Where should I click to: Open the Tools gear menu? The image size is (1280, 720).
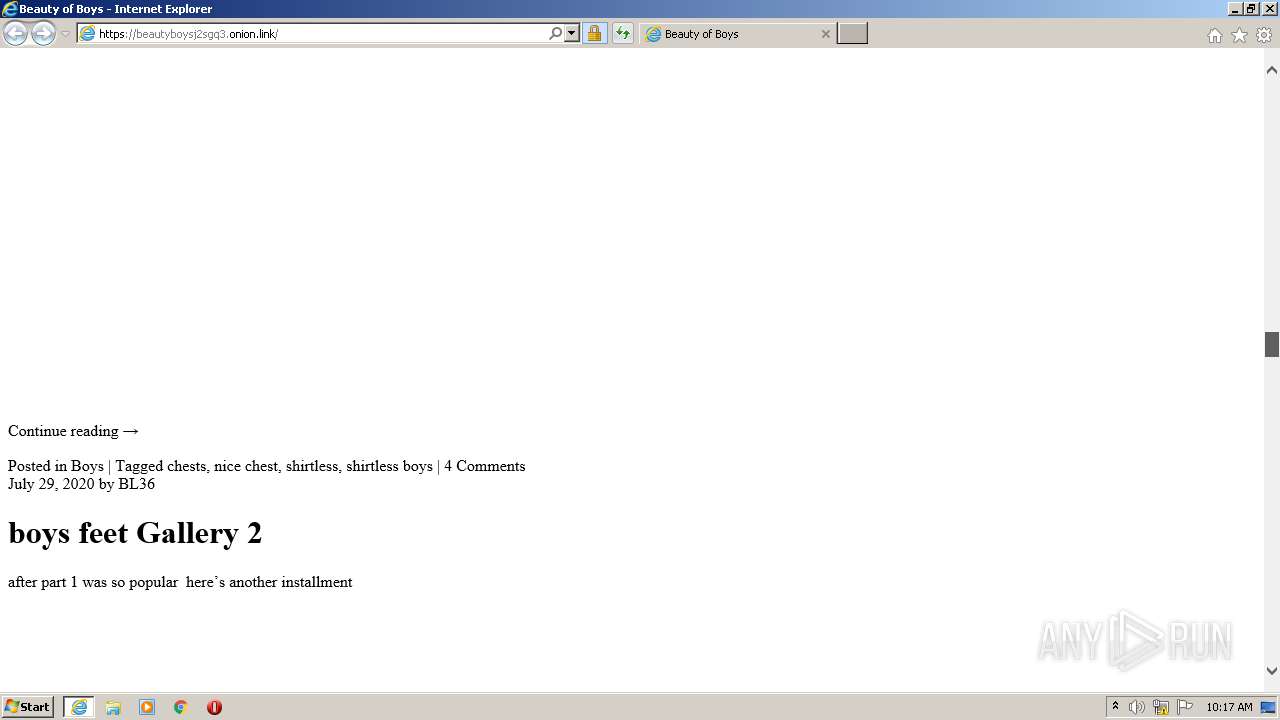[1264, 35]
